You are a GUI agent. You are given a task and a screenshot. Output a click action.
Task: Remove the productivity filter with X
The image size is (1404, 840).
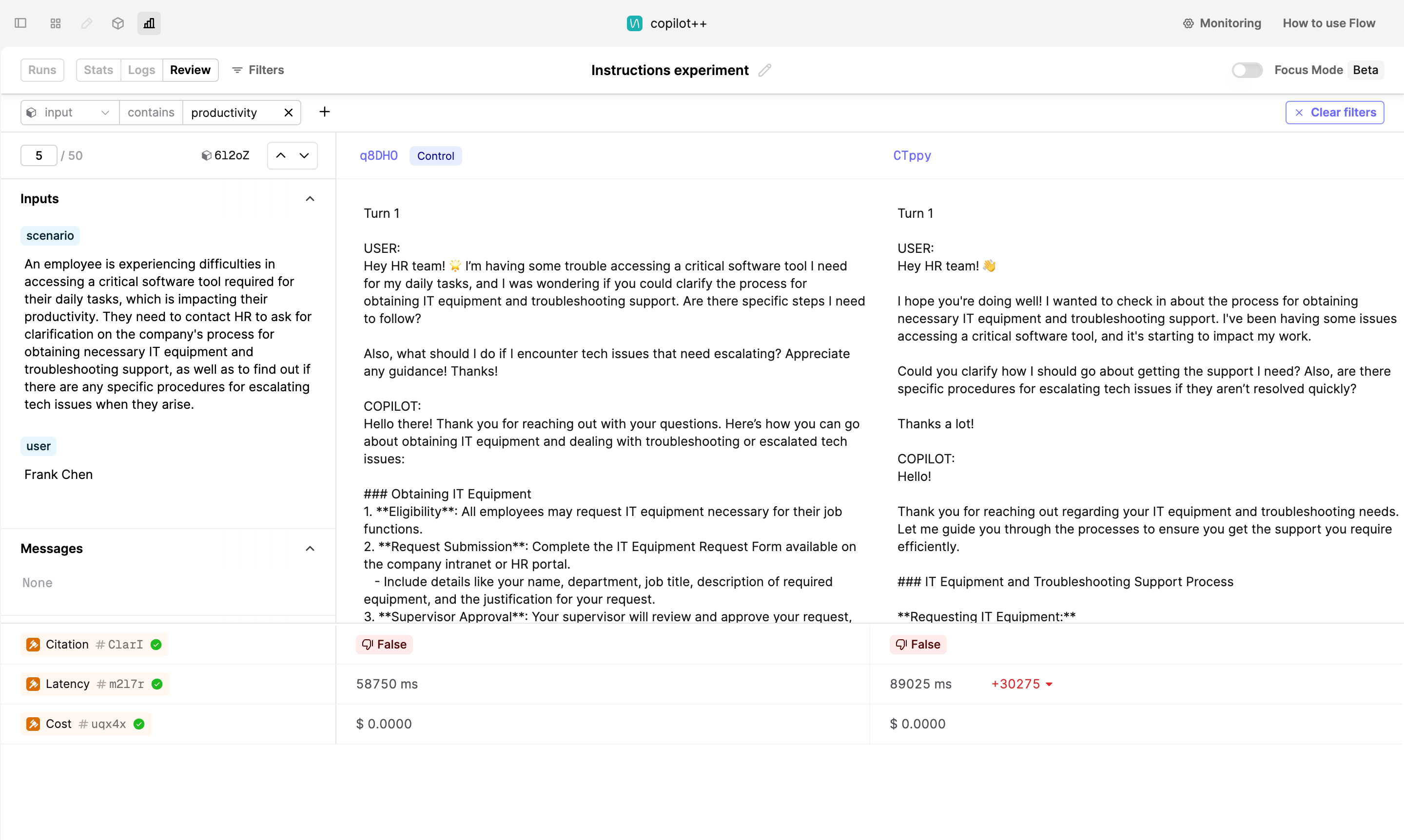coord(288,113)
